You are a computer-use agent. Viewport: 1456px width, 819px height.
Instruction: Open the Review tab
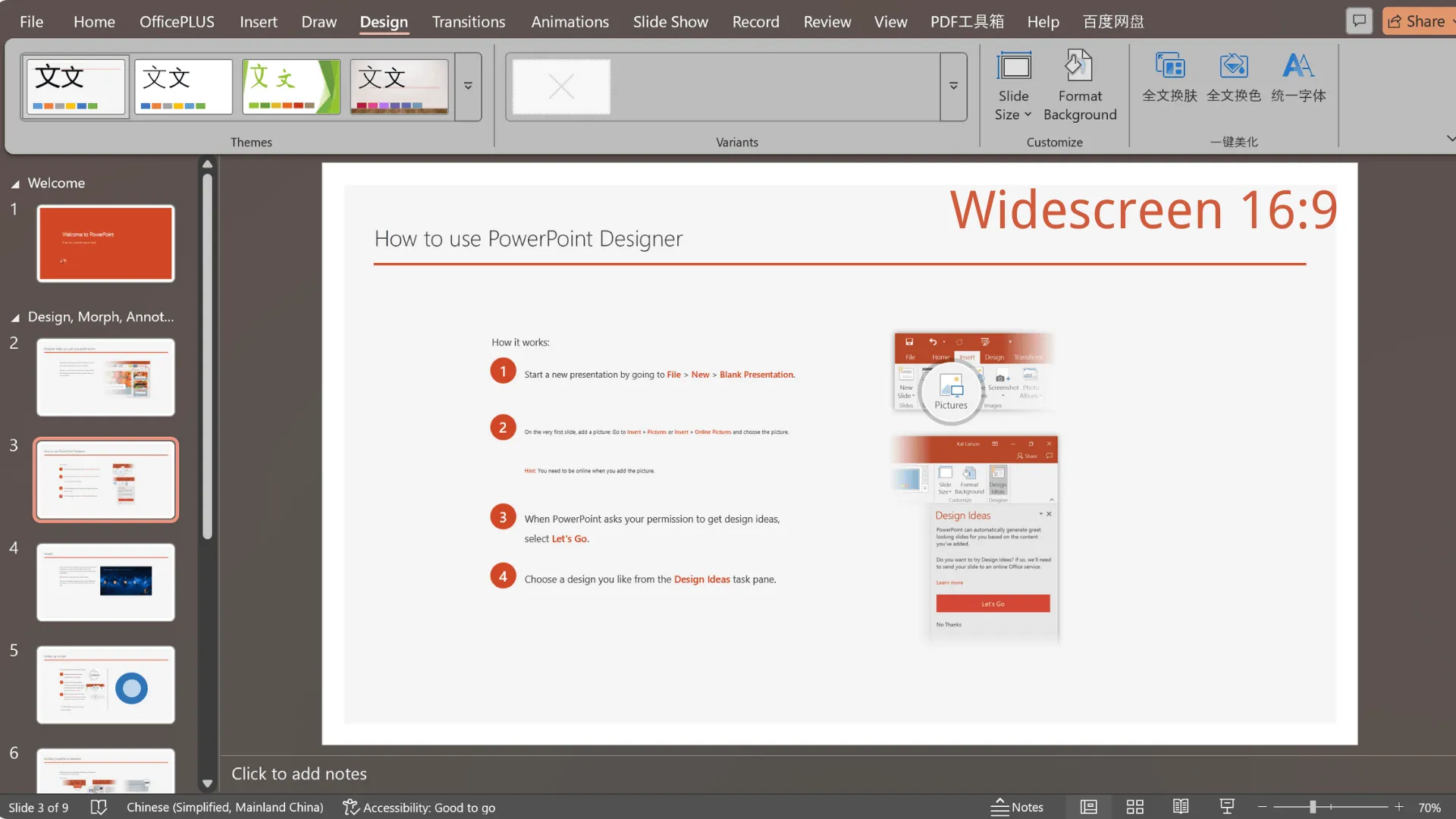coord(827,22)
